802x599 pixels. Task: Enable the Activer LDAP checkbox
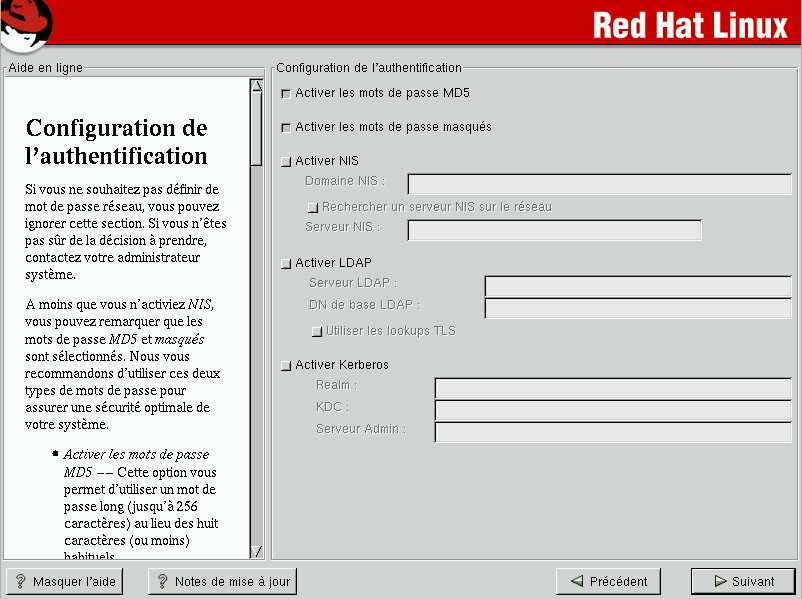(x=287, y=264)
